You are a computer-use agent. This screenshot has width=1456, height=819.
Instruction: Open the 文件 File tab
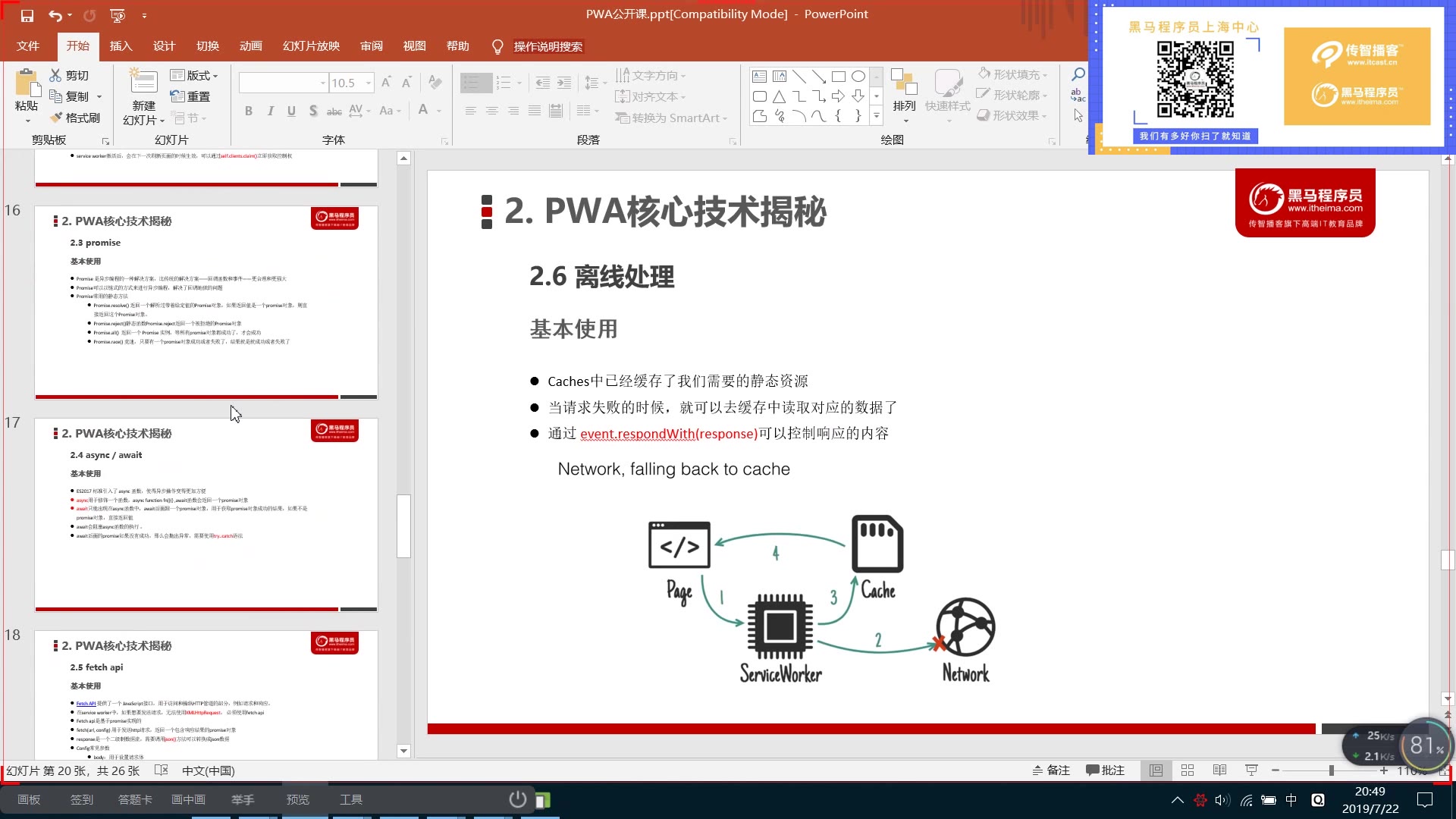click(28, 46)
